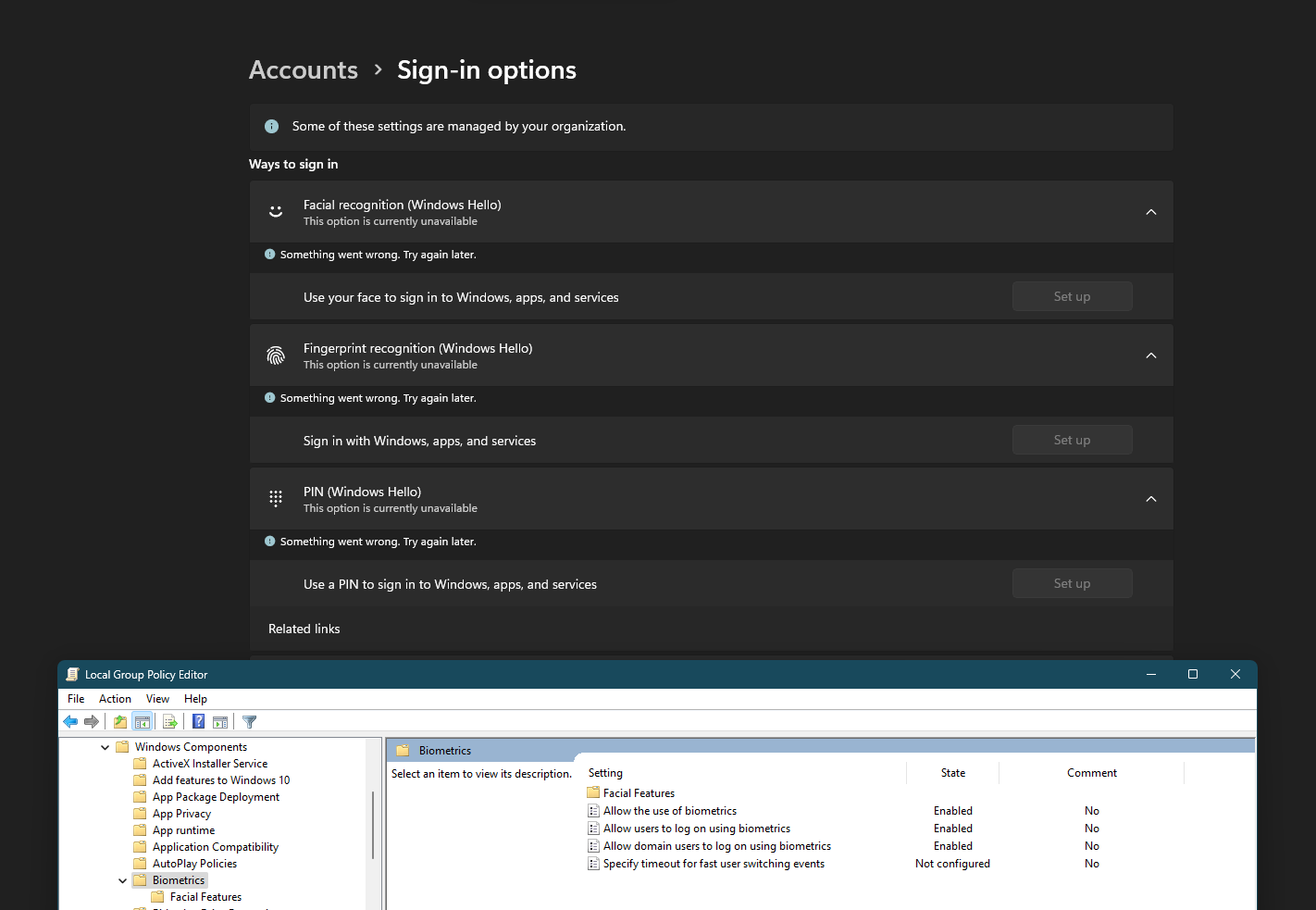Screen dimensions: 1316x910
Task: Click the Facial Features folder icon in settings list
Action: 594,793
